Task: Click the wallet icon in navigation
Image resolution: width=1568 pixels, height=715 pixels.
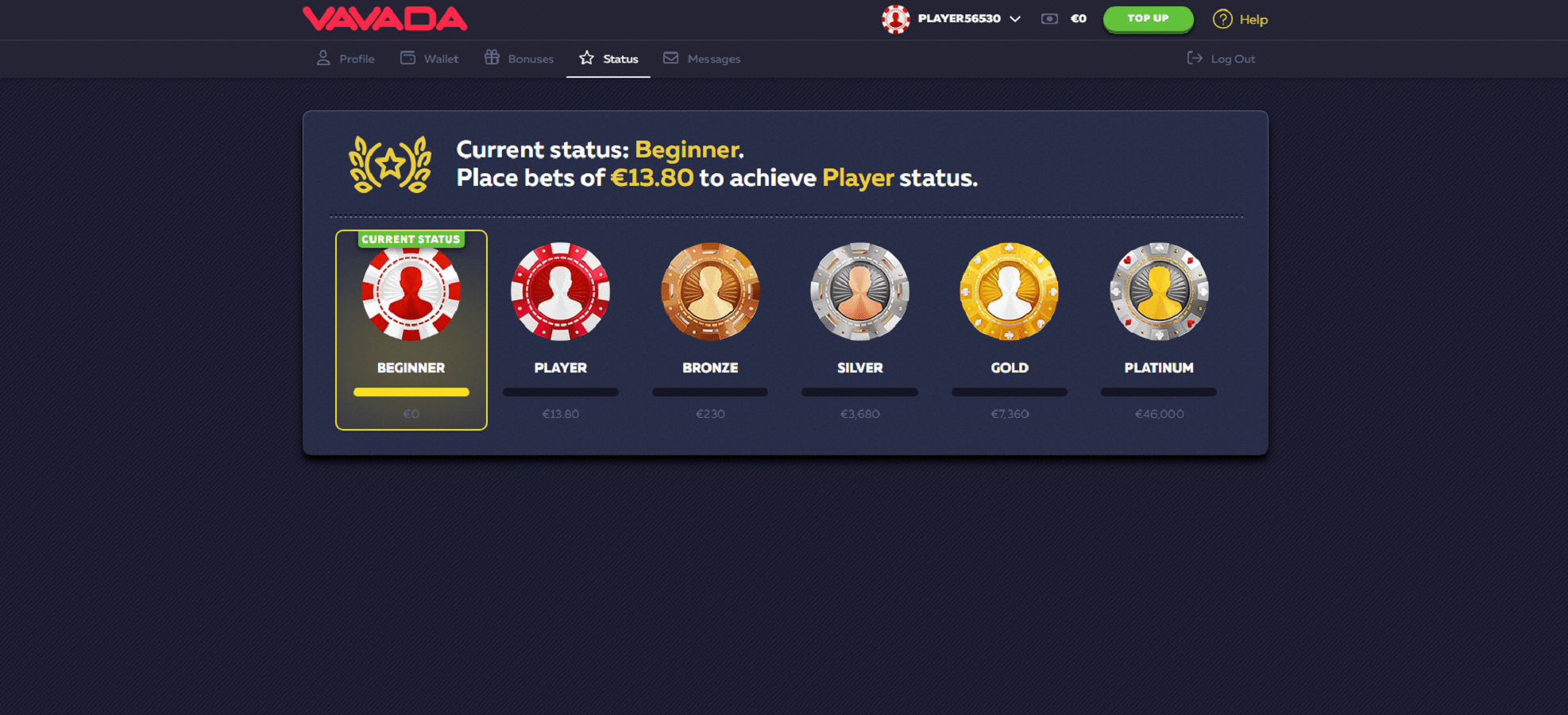Action: point(407,58)
